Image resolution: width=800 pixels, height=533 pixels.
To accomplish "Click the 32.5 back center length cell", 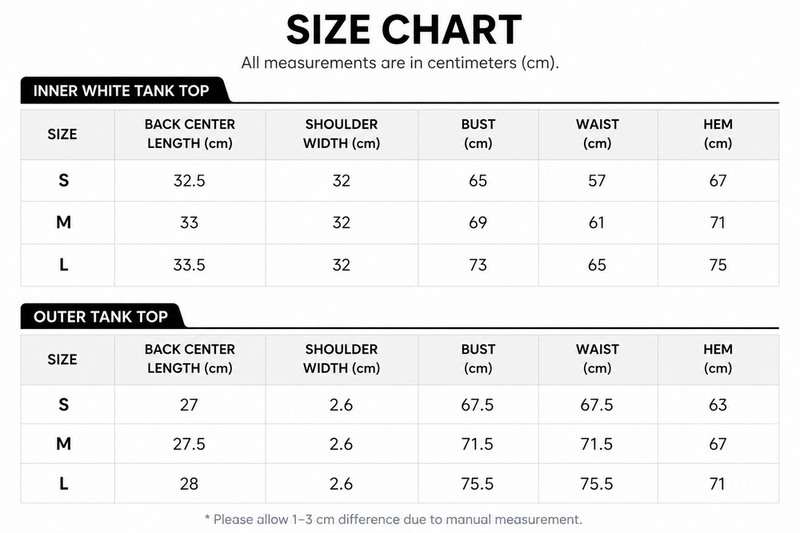I will [x=189, y=181].
